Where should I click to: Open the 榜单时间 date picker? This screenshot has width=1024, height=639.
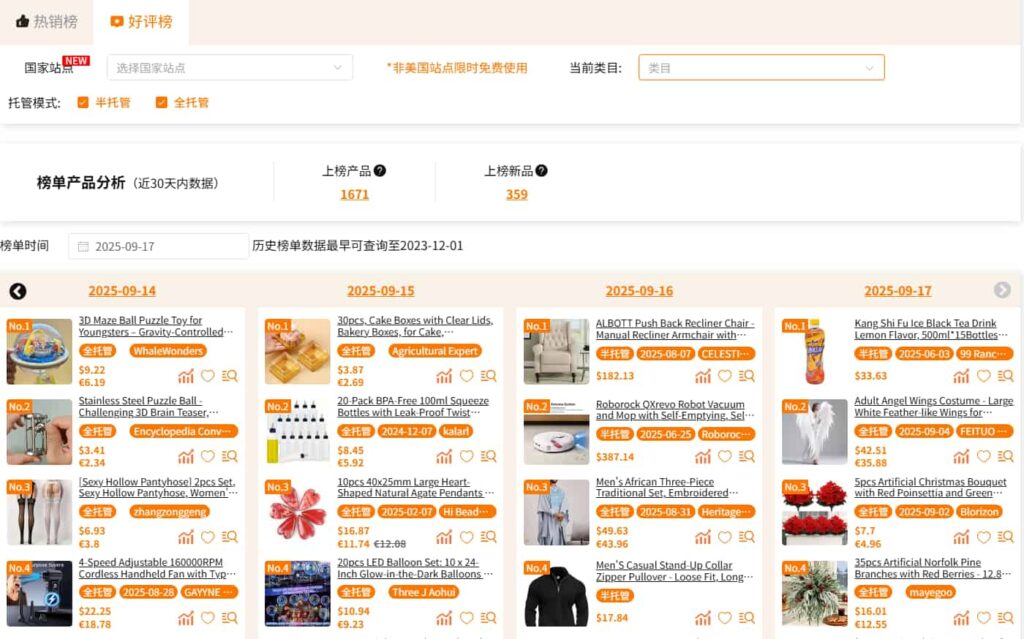(x=158, y=245)
